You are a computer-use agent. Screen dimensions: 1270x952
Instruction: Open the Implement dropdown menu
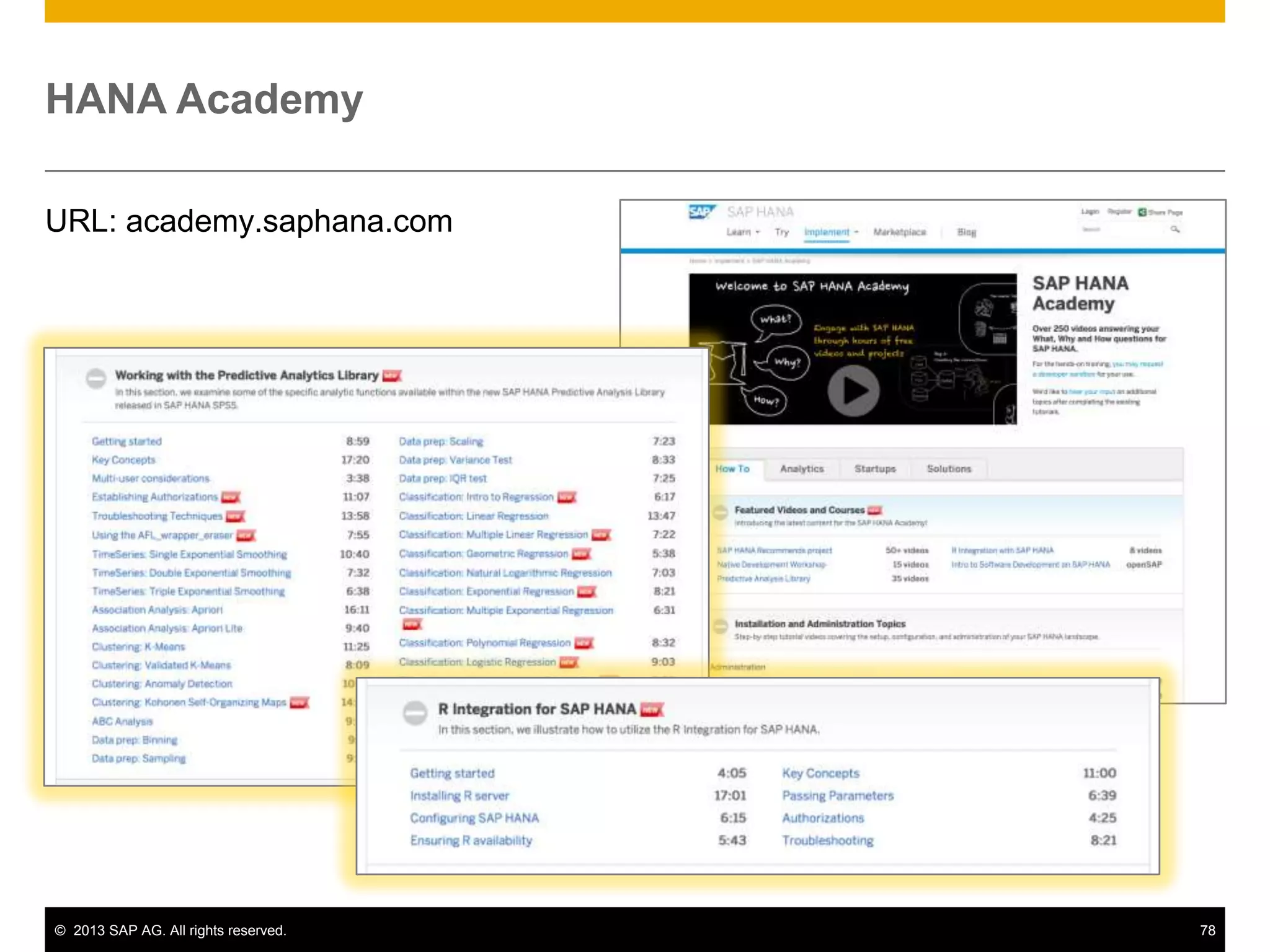[831, 232]
